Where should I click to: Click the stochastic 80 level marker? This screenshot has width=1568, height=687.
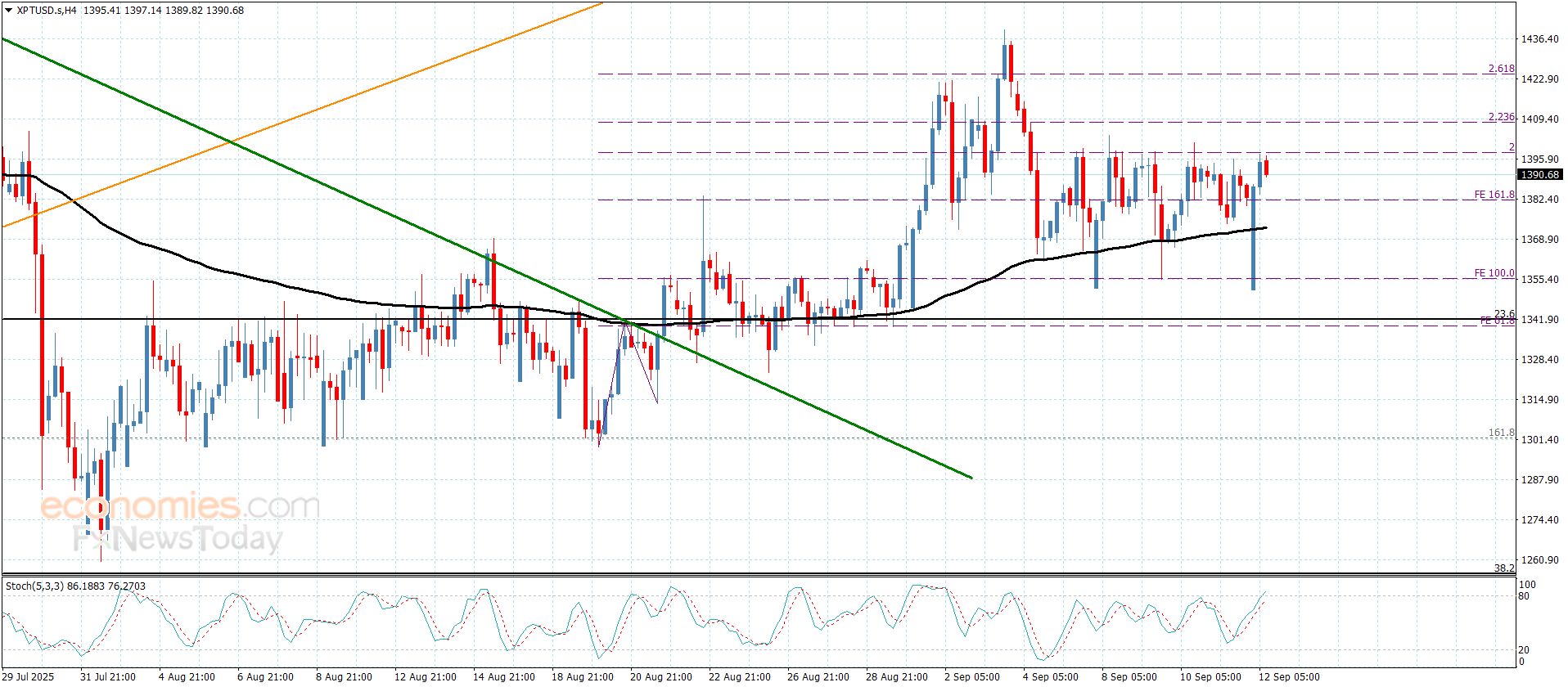click(1523, 596)
